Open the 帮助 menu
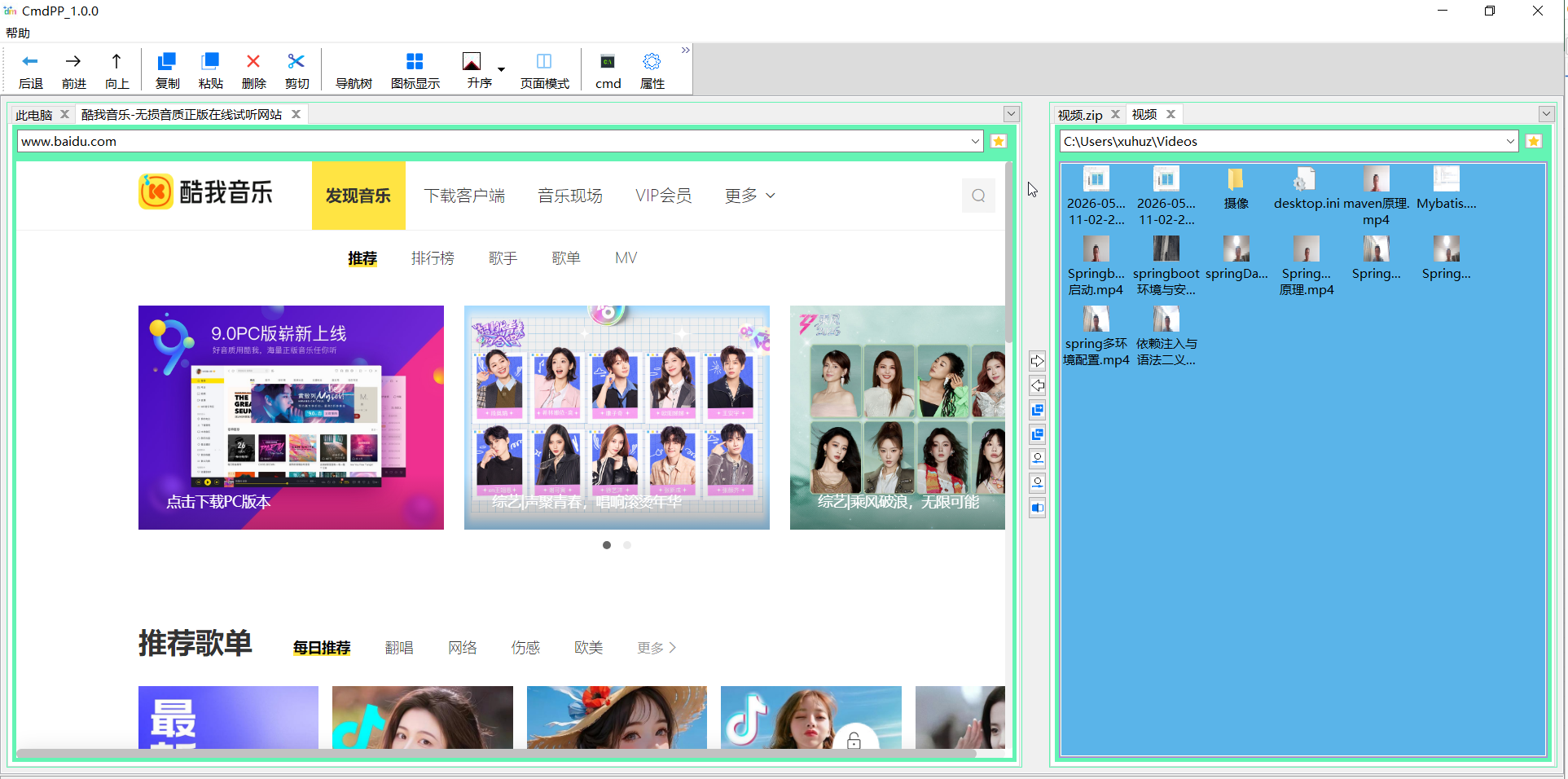1568x779 pixels. pyautogui.click(x=18, y=33)
